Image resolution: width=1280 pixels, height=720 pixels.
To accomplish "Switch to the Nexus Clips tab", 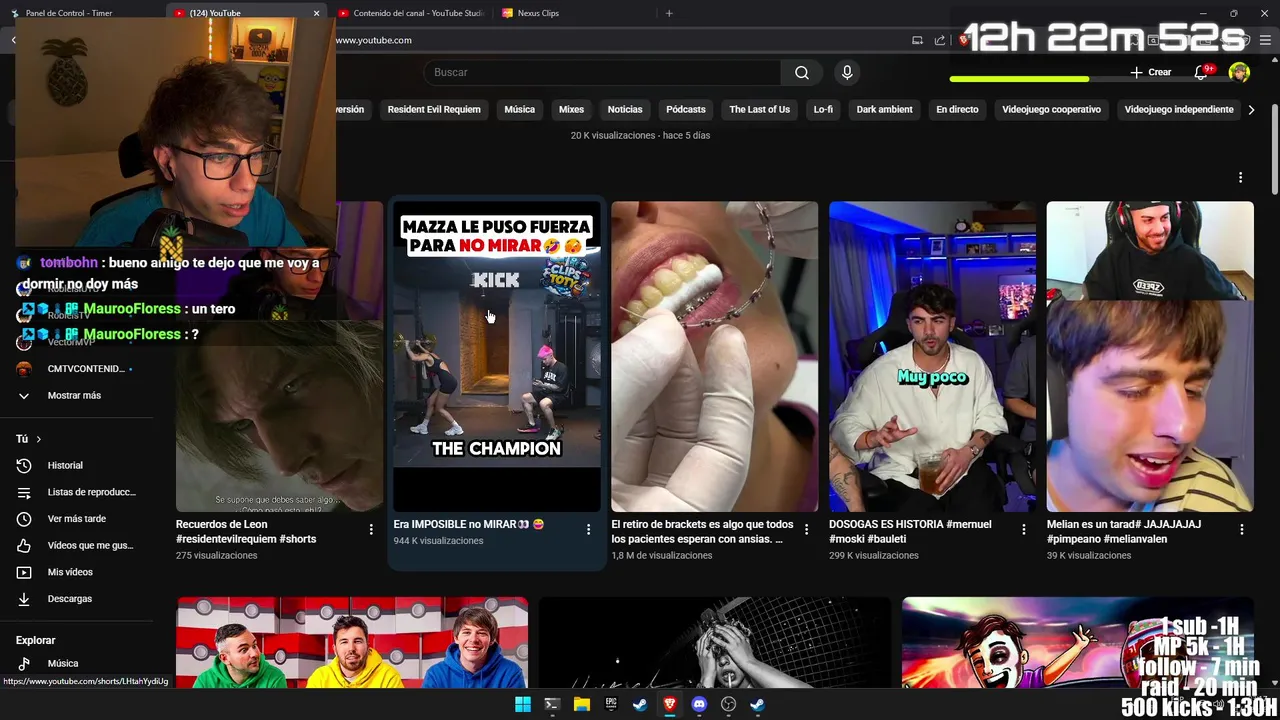I will coord(538,13).
